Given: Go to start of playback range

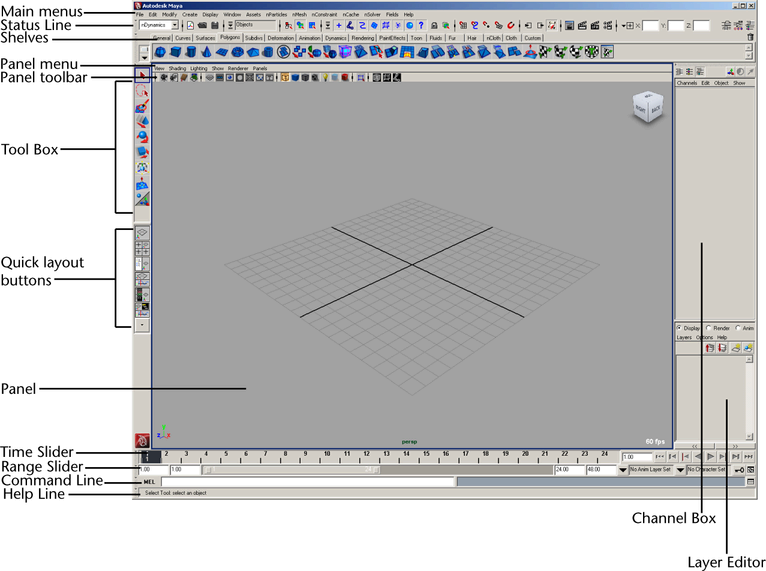Looking at the screenshot, I should click(660, 457).
